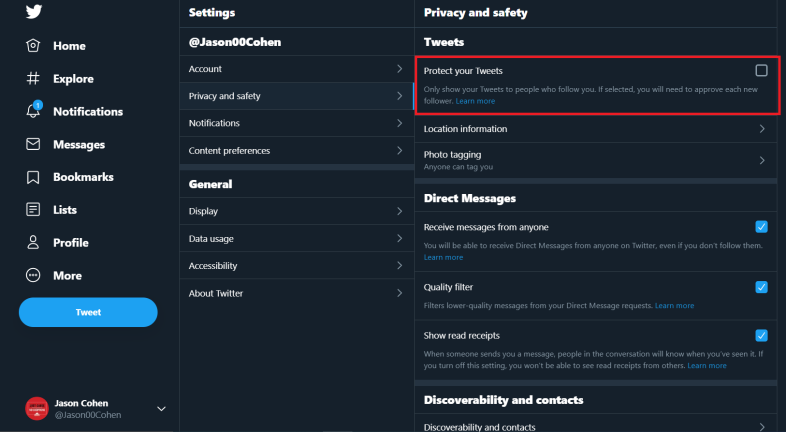Click the Home house icon

click(33, 46)
